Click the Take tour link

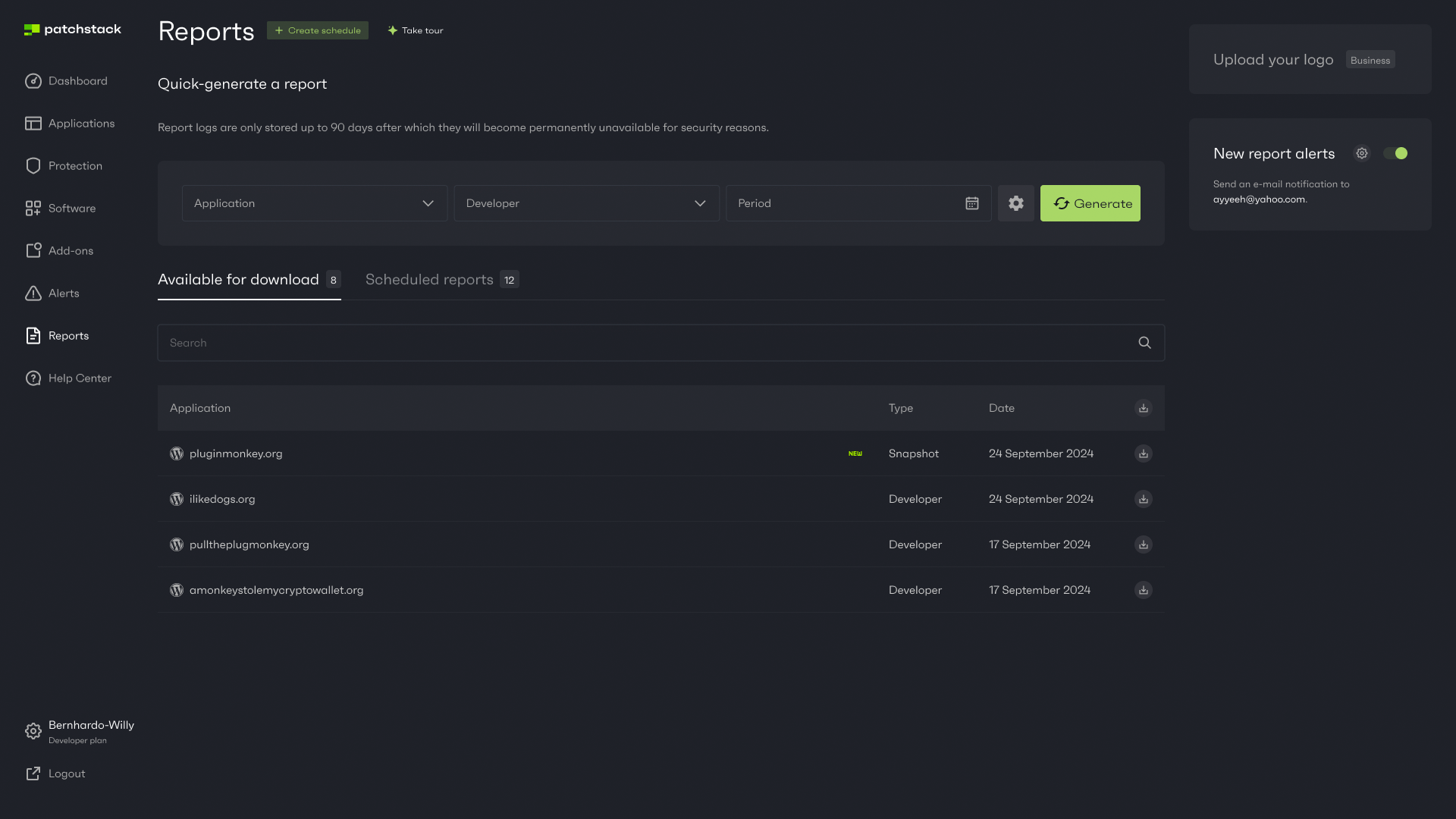click(x=415, y=30)
